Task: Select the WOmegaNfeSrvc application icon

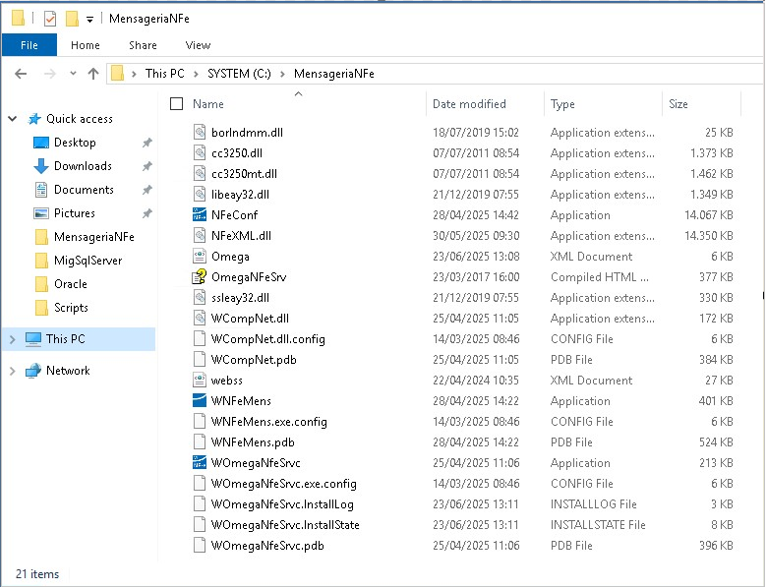Action: [x=199, y=463]
